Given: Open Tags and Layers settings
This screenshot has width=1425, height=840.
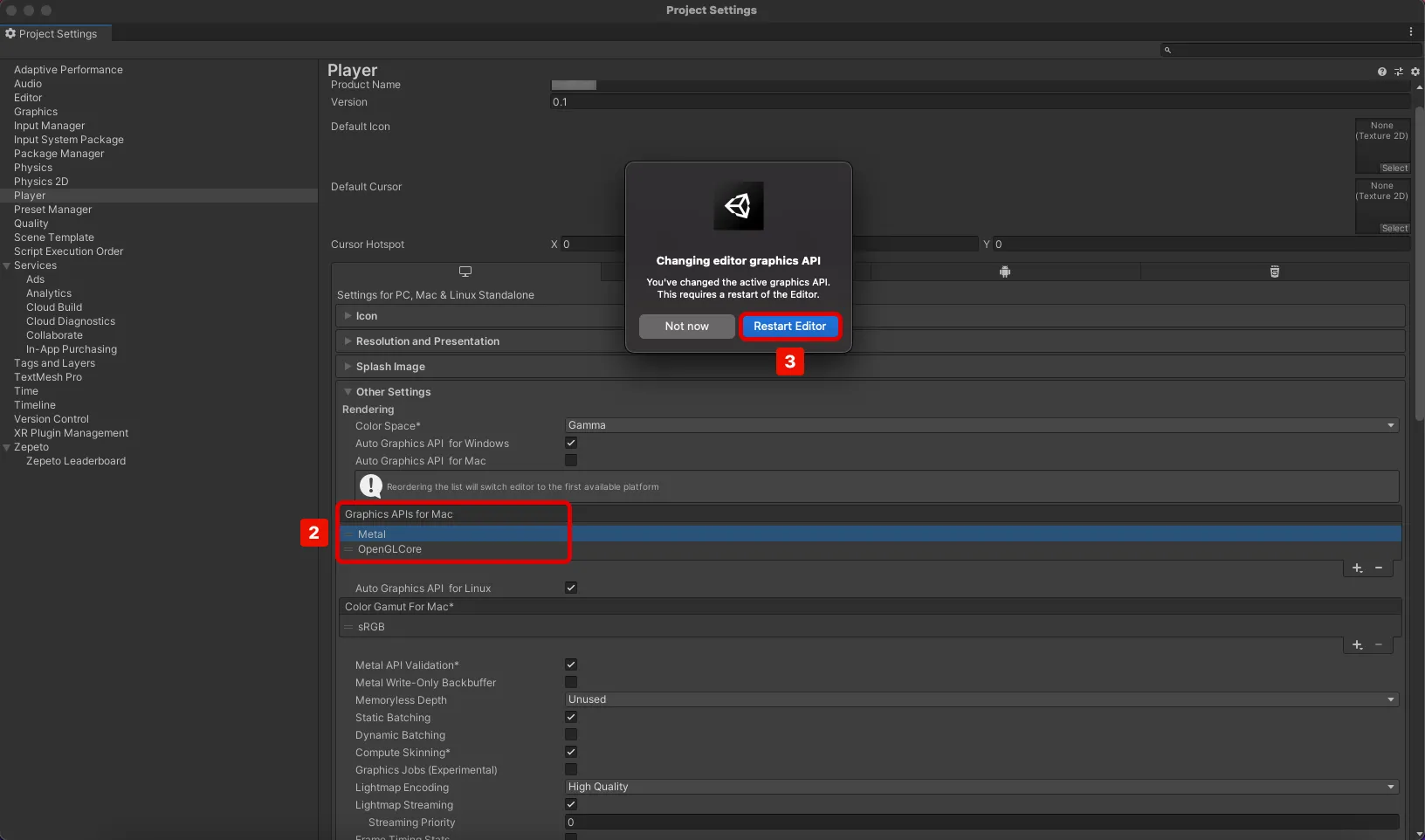Looking at the screenshot, I should point(54,363).
